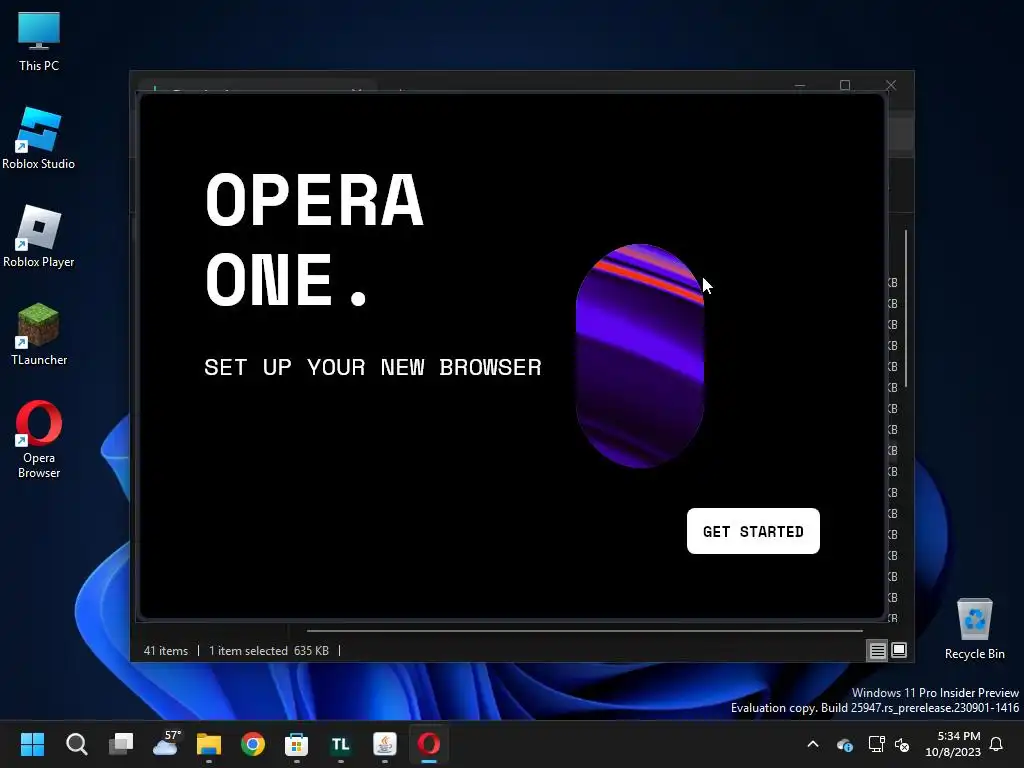This screenshot has height=768, width=1024.
Task: Open the network status tray icon
Action: 876,744
